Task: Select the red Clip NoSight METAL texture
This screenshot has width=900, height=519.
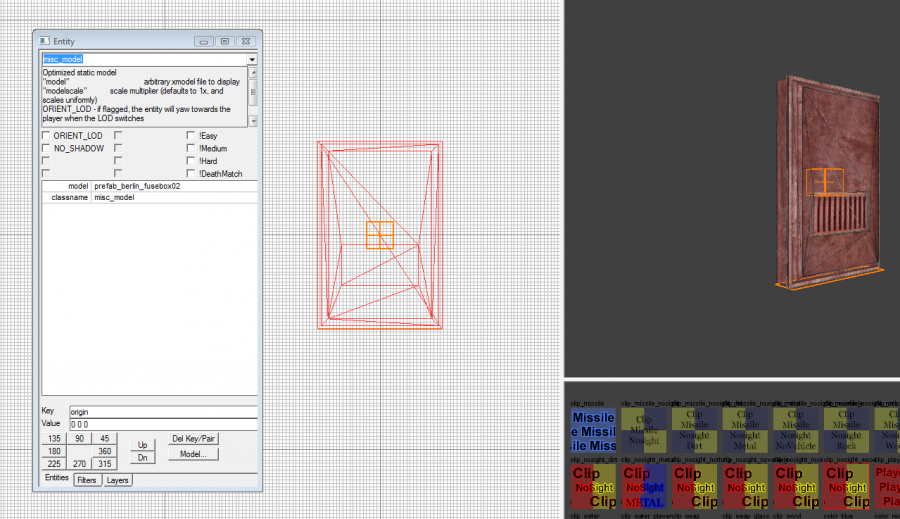Action: (x=643, y=487)
